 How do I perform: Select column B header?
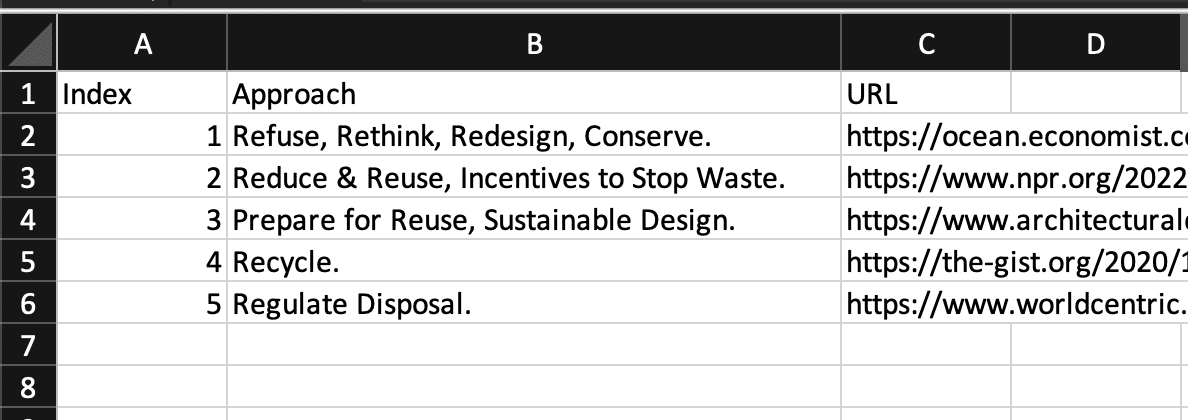pyautogui.click(x=534, y=44)
